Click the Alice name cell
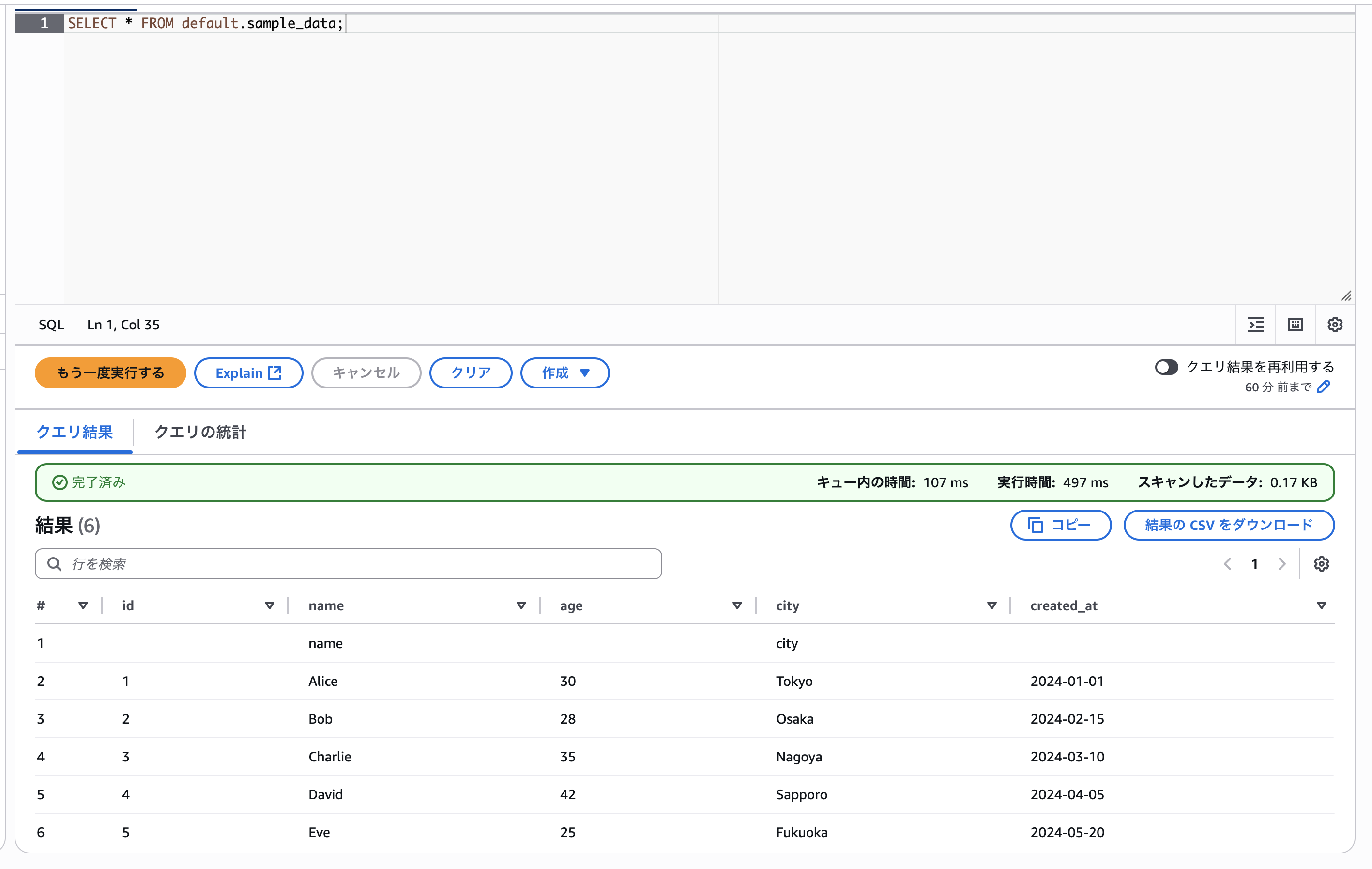Viewport: 1372px width, 869px height. click(x=323, y=681)
